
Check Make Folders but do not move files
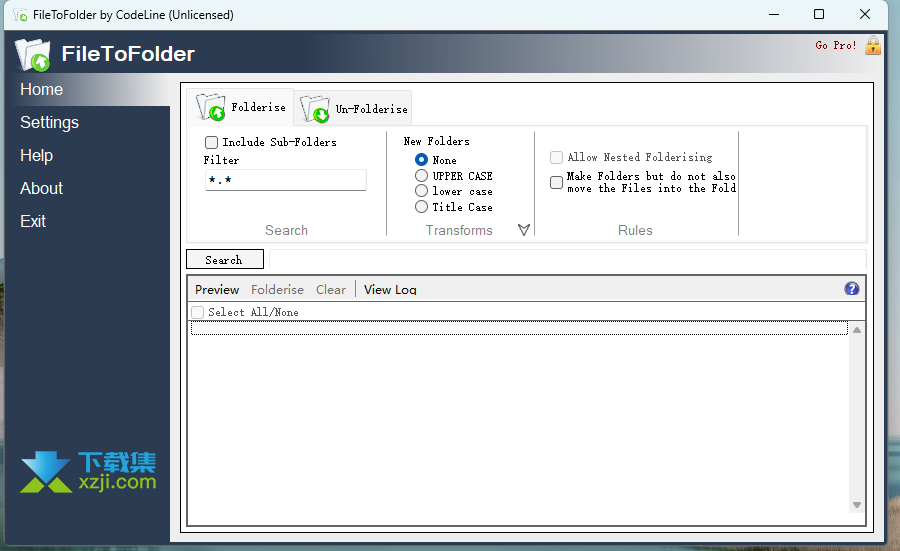pos(556,183)
